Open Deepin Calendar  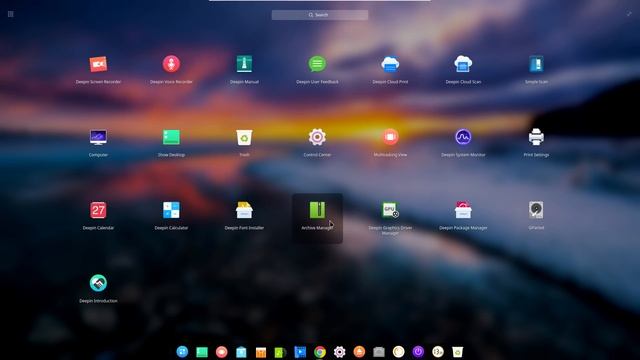click(x=98, y=210)
